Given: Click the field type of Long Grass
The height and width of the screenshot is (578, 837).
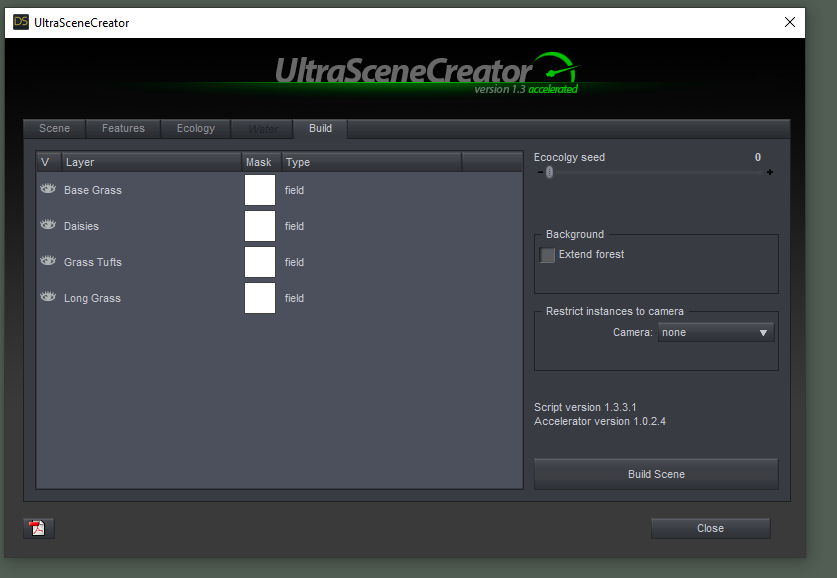Looking at the screenshot, I should (x=294, y=298).
